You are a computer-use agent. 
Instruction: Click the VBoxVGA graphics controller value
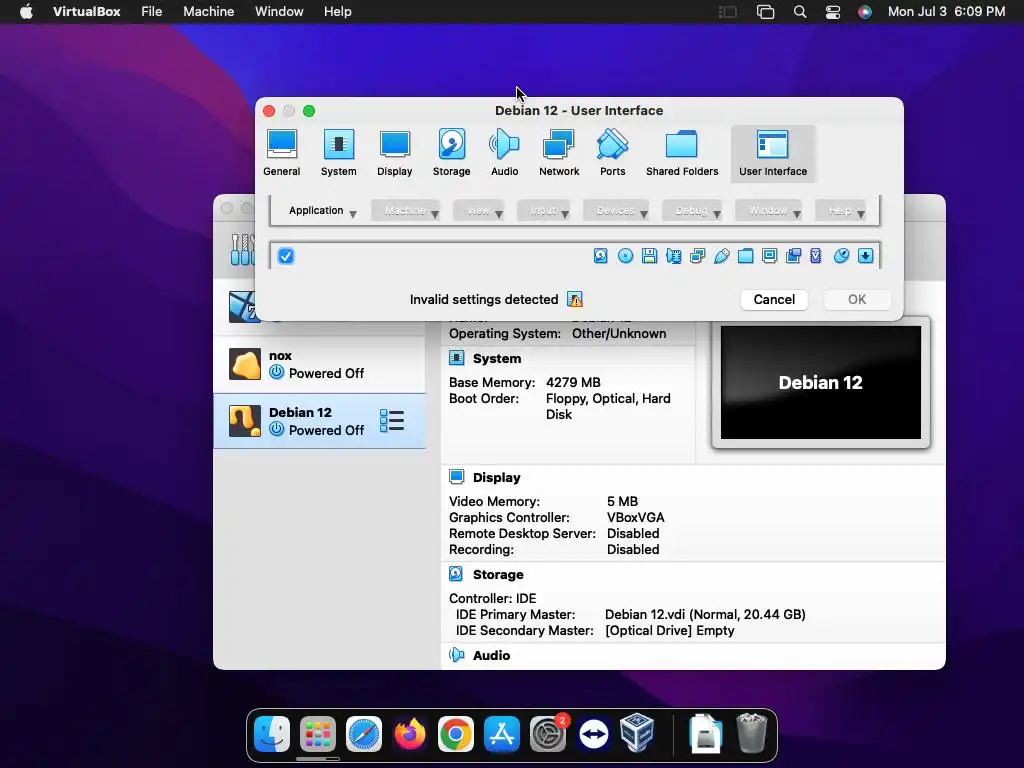click(x=635, y=518)
